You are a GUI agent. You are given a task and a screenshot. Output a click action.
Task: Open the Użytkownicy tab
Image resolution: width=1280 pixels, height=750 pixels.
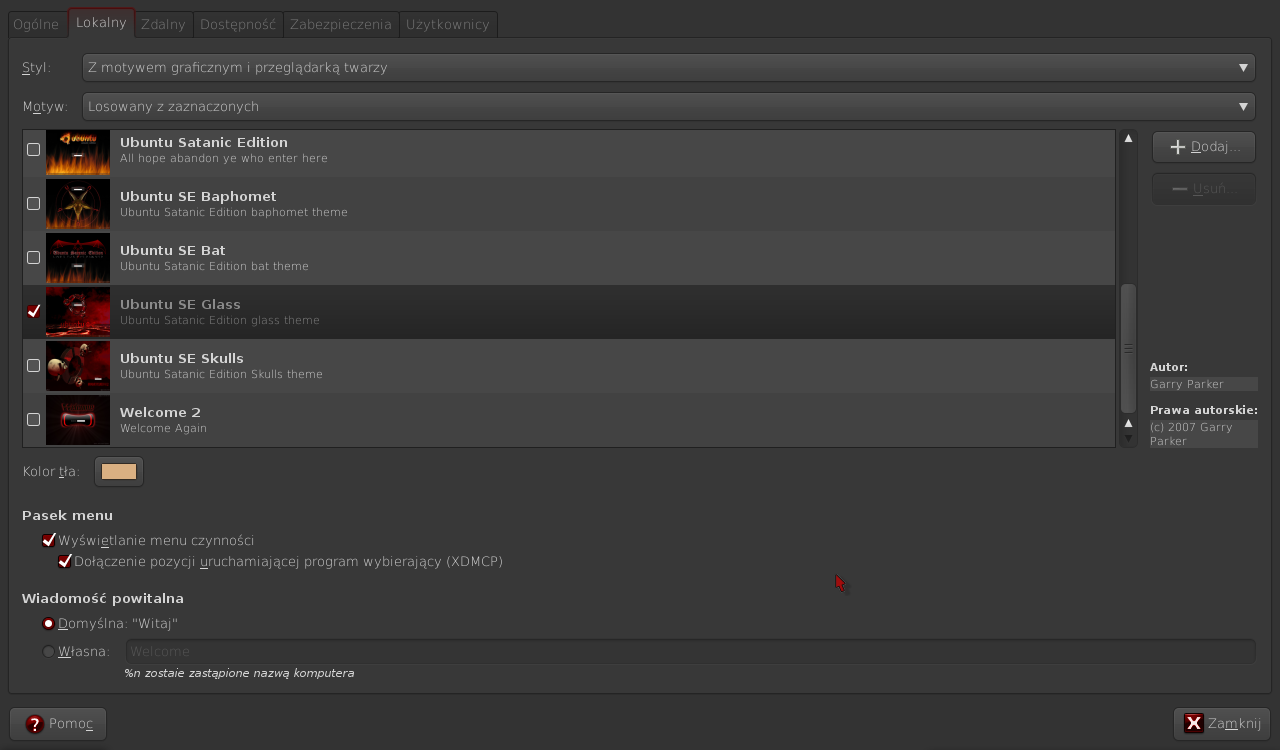[x=448, y=24]
